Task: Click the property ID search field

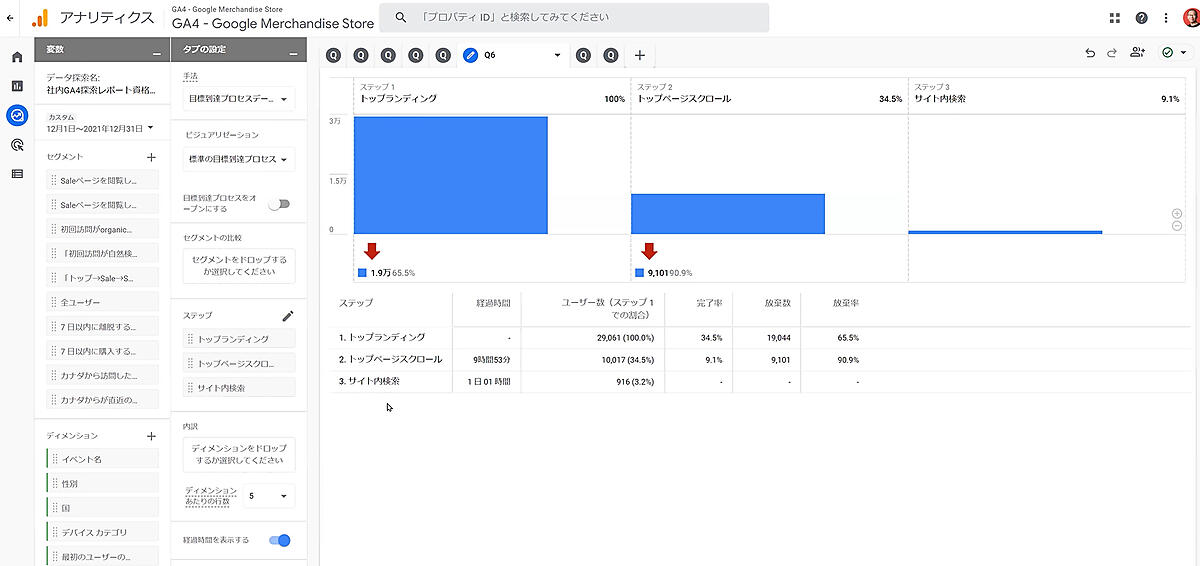Action: (580, 18)
